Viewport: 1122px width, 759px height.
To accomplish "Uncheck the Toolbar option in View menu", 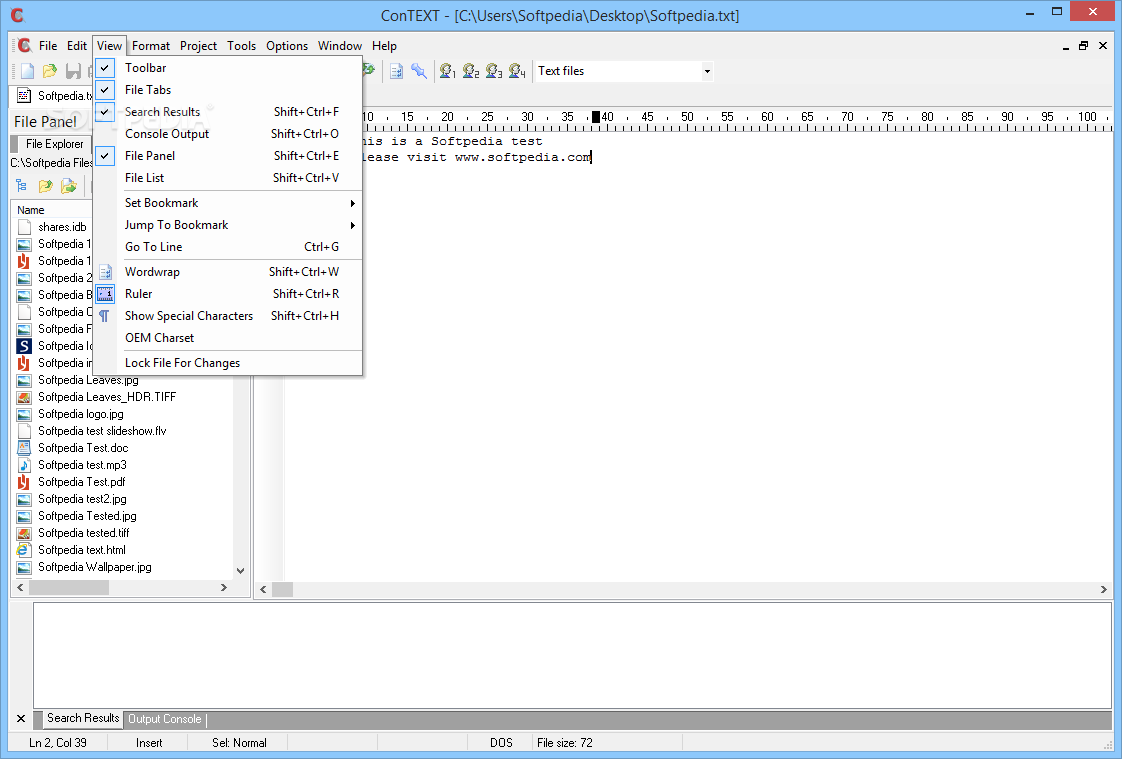I will 228,68.
